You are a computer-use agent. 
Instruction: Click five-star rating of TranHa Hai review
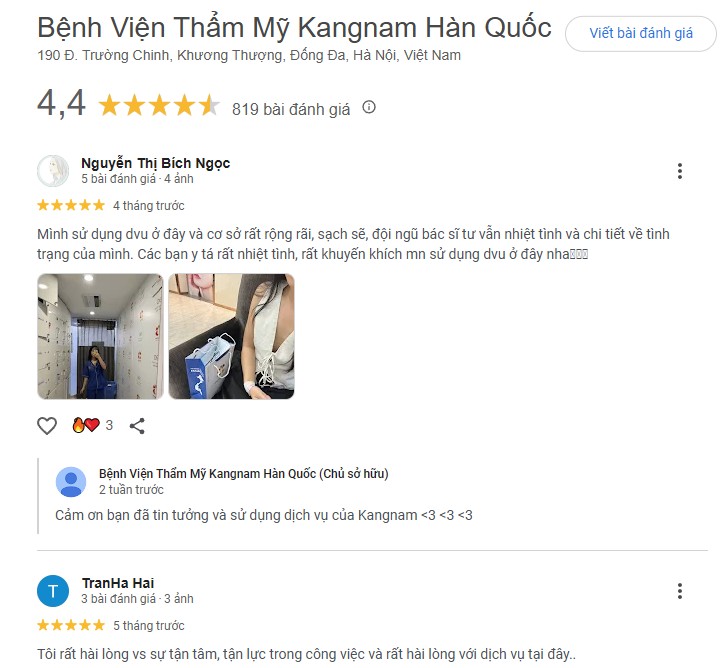coord(71,625)
